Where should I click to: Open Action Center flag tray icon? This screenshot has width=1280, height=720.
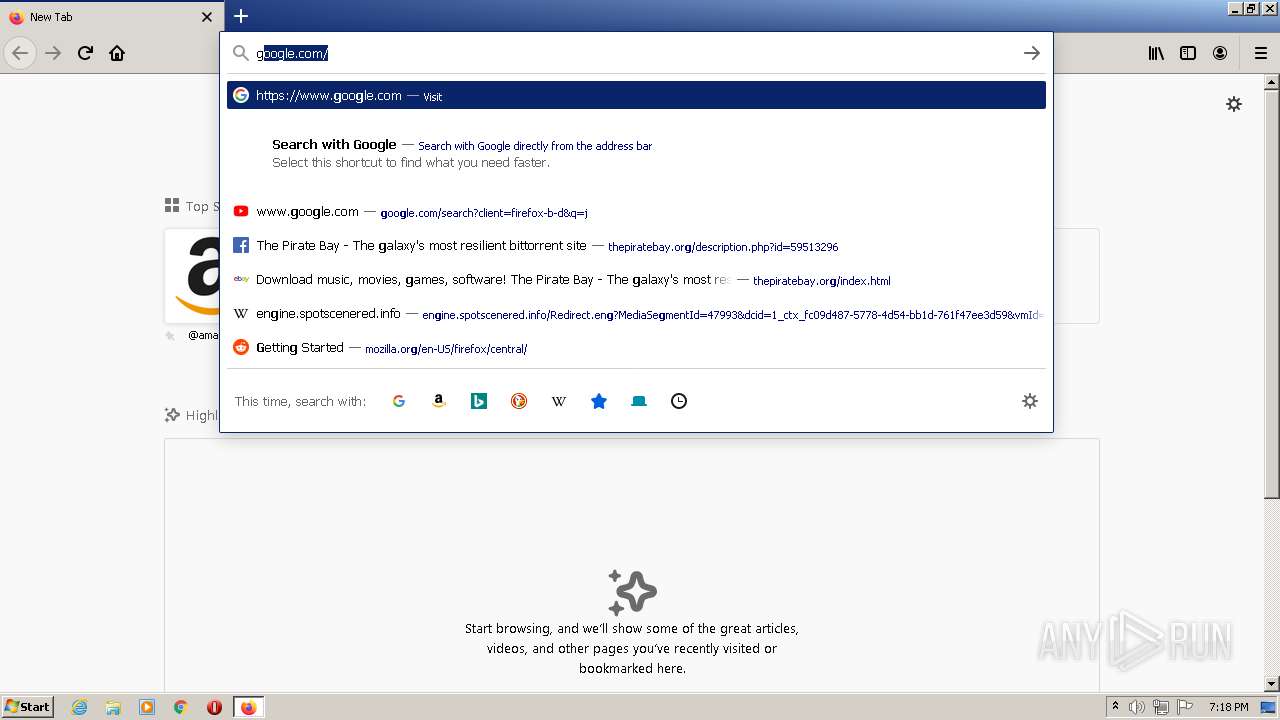[1185, 707]
